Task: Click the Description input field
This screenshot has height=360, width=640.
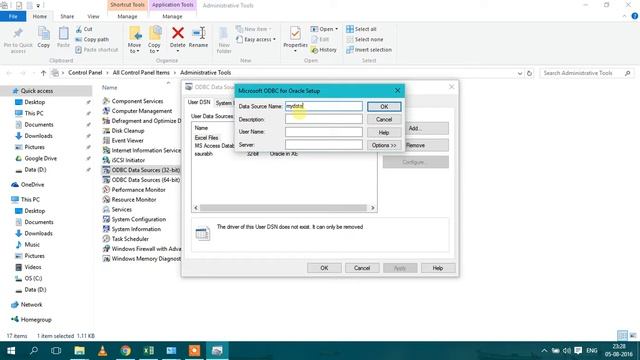Action: [x=323, y=119]
